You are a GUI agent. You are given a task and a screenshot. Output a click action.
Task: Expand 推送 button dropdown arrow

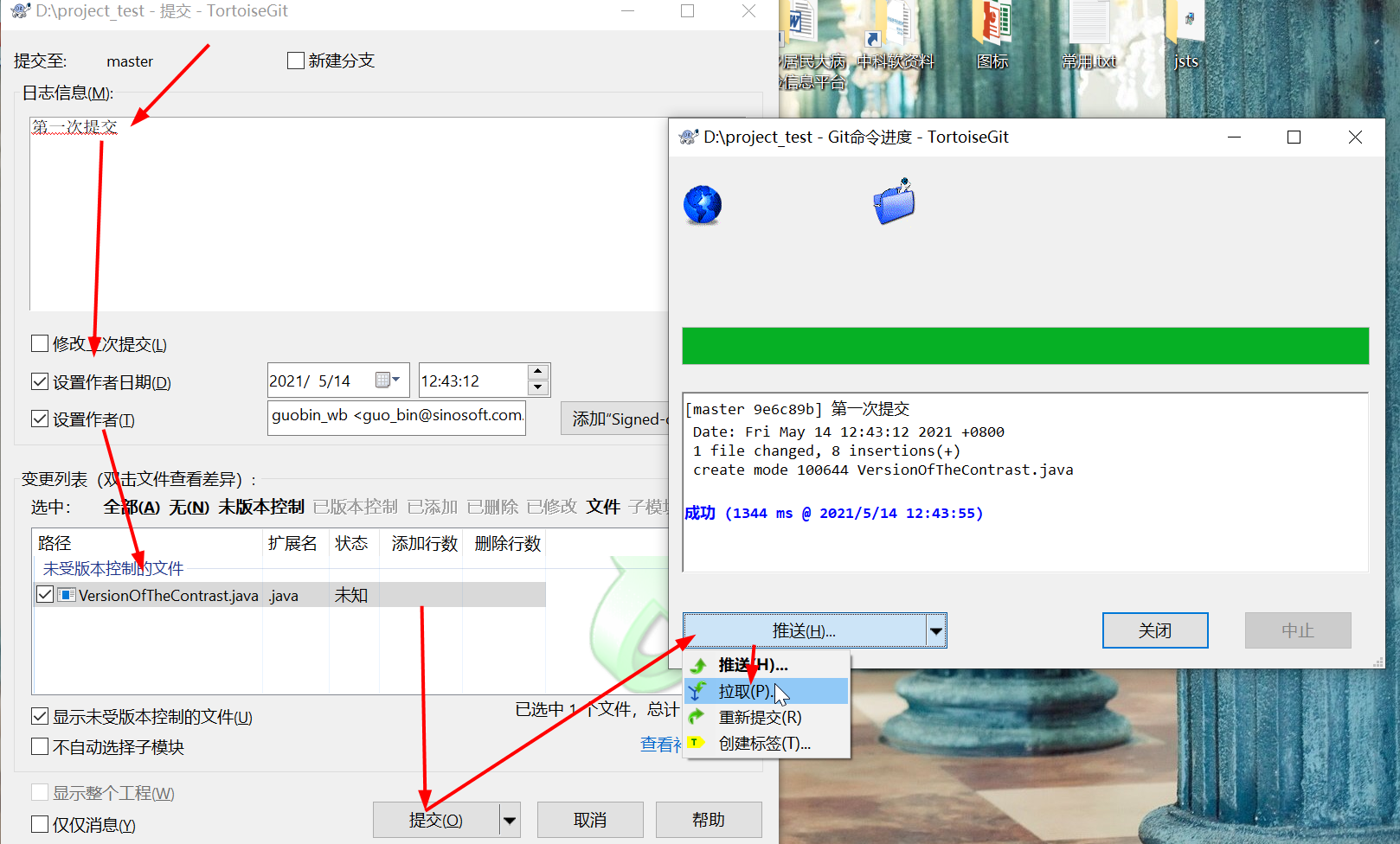(936, 631)
